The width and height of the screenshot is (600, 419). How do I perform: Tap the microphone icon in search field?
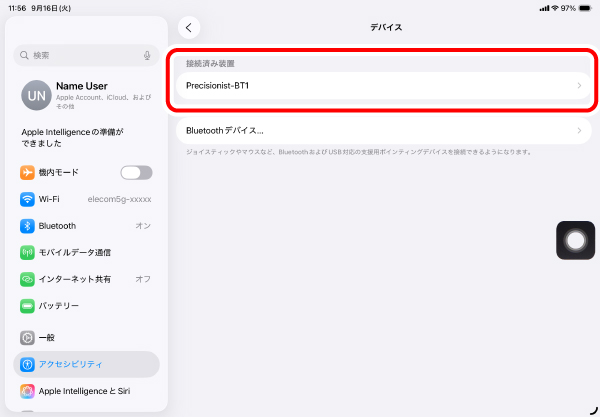coord(147,55)
